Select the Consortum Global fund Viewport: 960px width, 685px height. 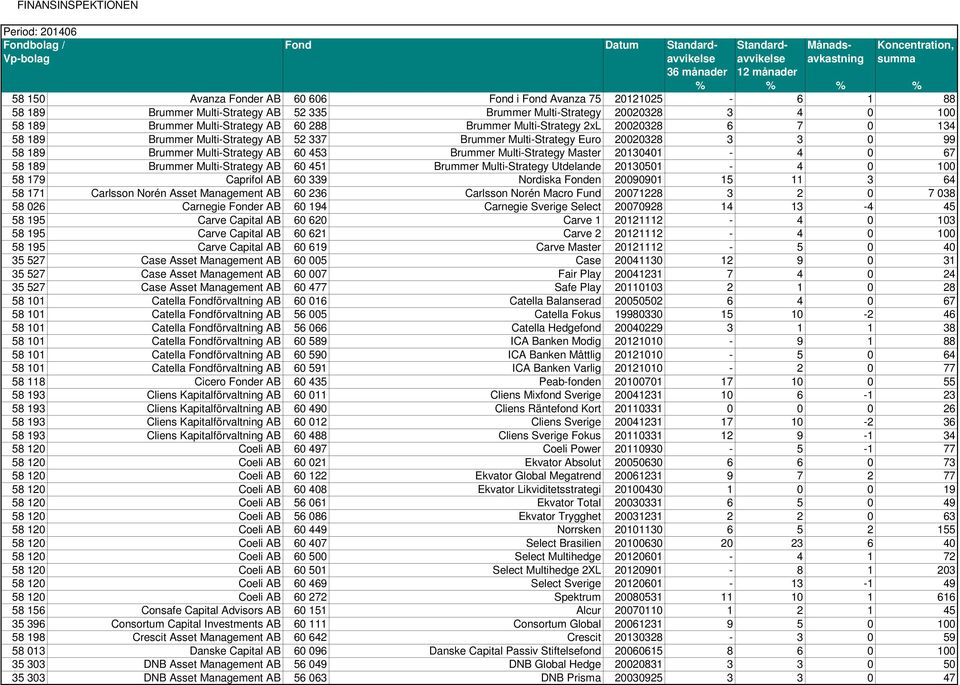tap(557, 624)
